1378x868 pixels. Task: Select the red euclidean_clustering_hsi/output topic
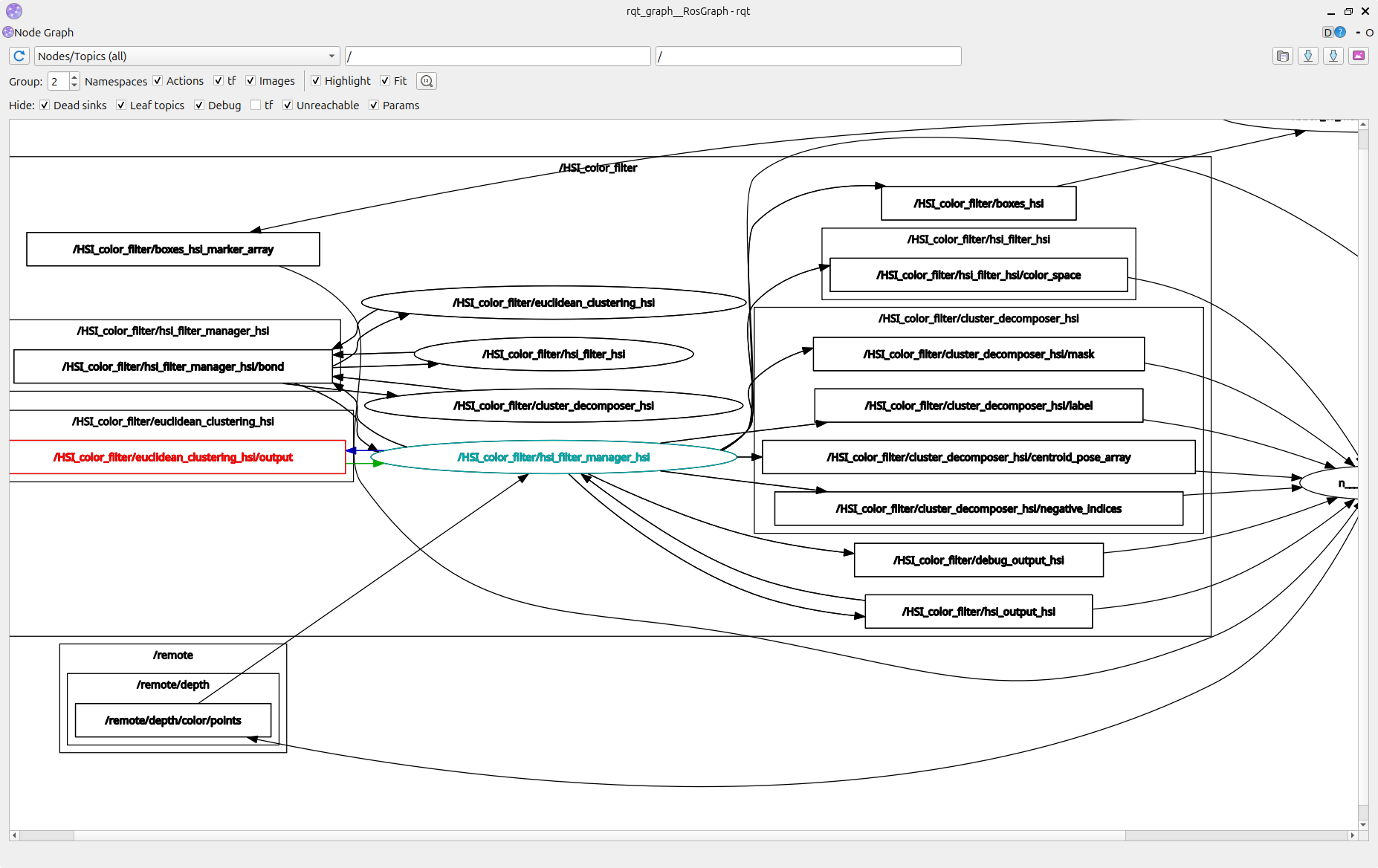pyautogui.click(x=173, y=458)
